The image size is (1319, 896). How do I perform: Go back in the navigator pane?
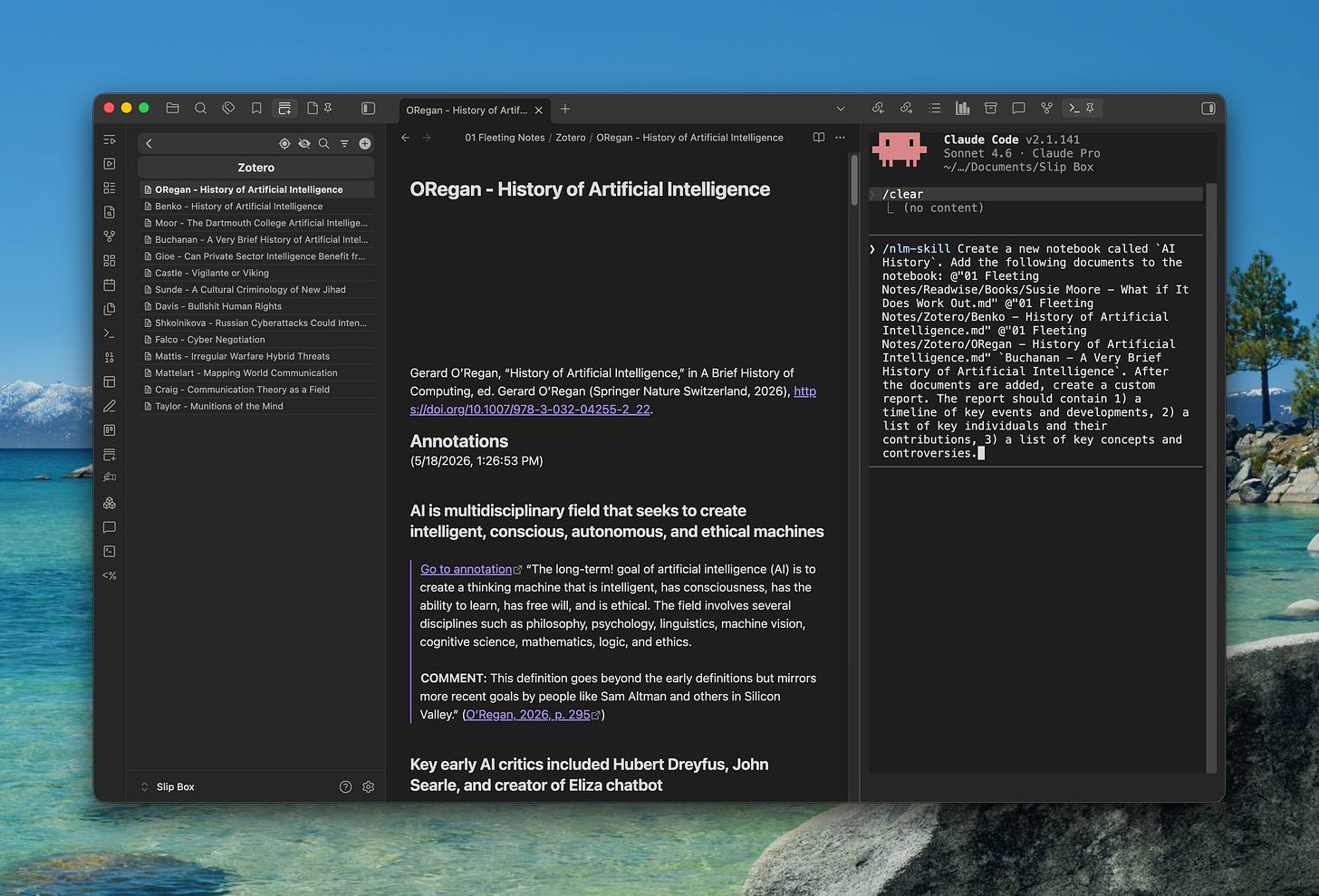click(x=149, y=143)
